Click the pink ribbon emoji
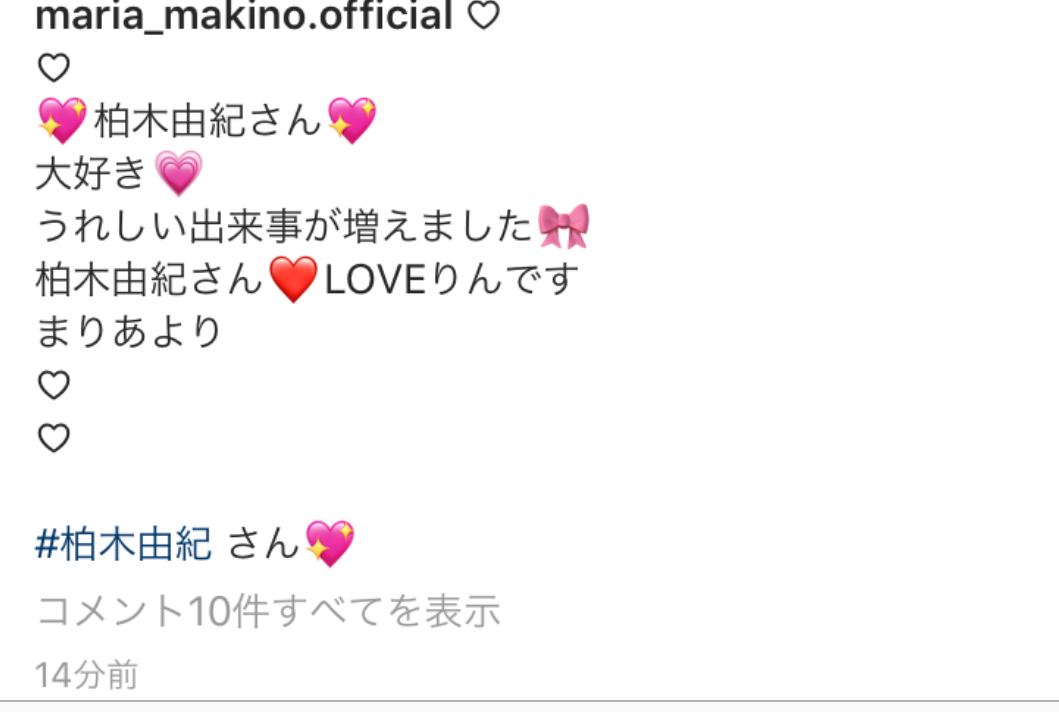 [x=563, y=226]
